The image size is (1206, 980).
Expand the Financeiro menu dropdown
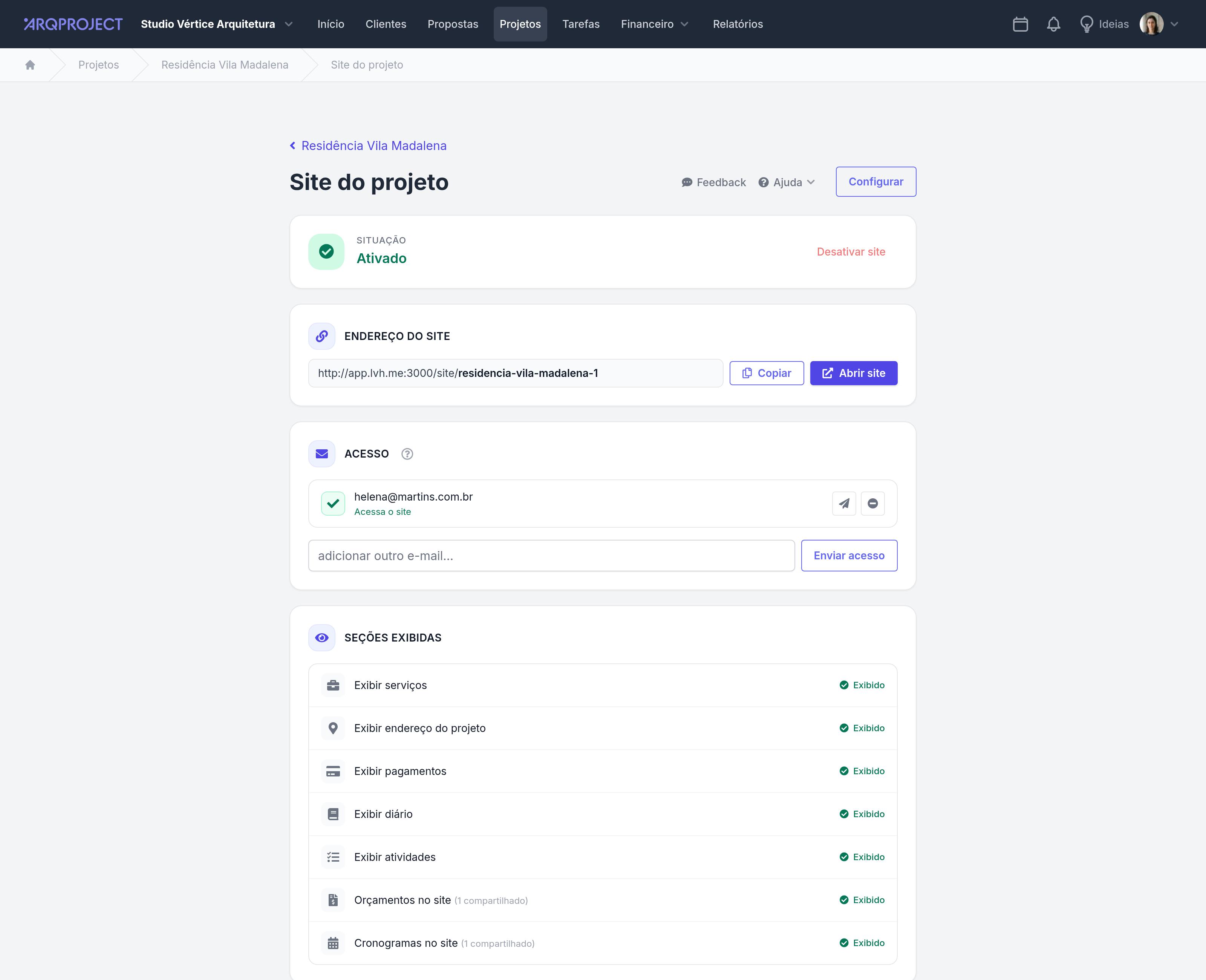[x=655, y=24]
